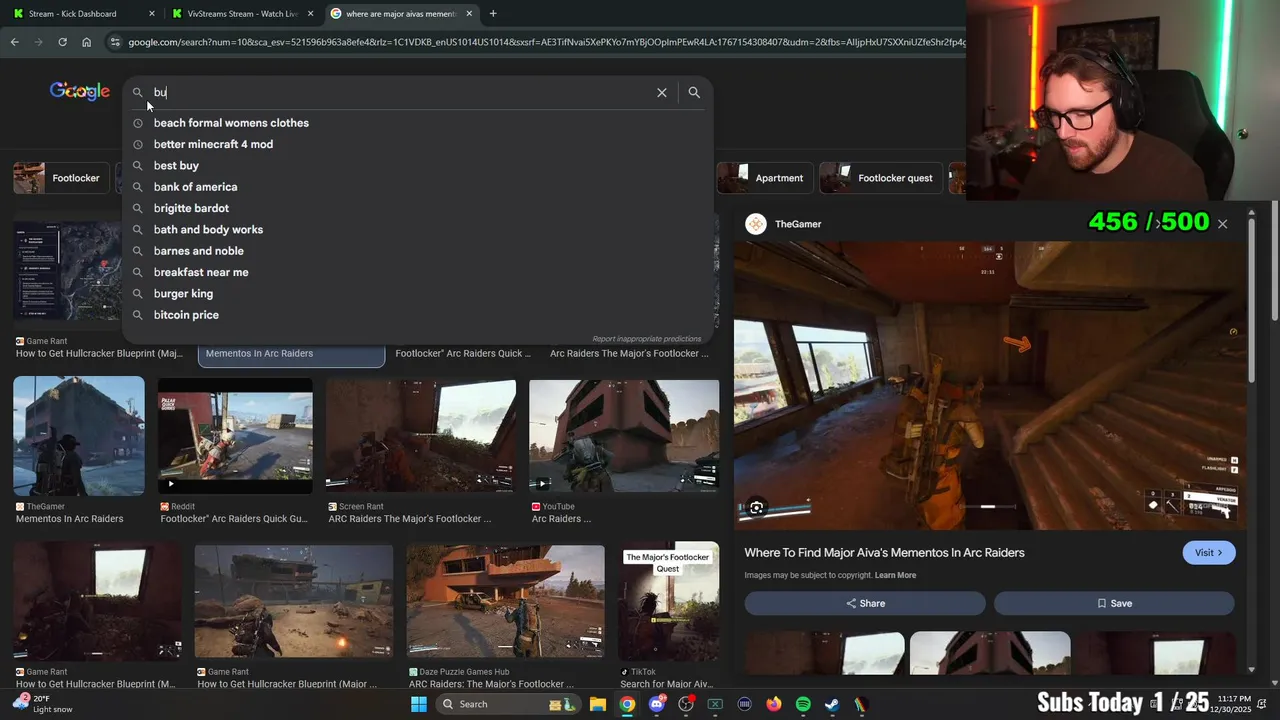Select 'better minecraft 4 mod' suggestion
The height and width of the screenshot is (720, 1280).
tap(213, 144)
